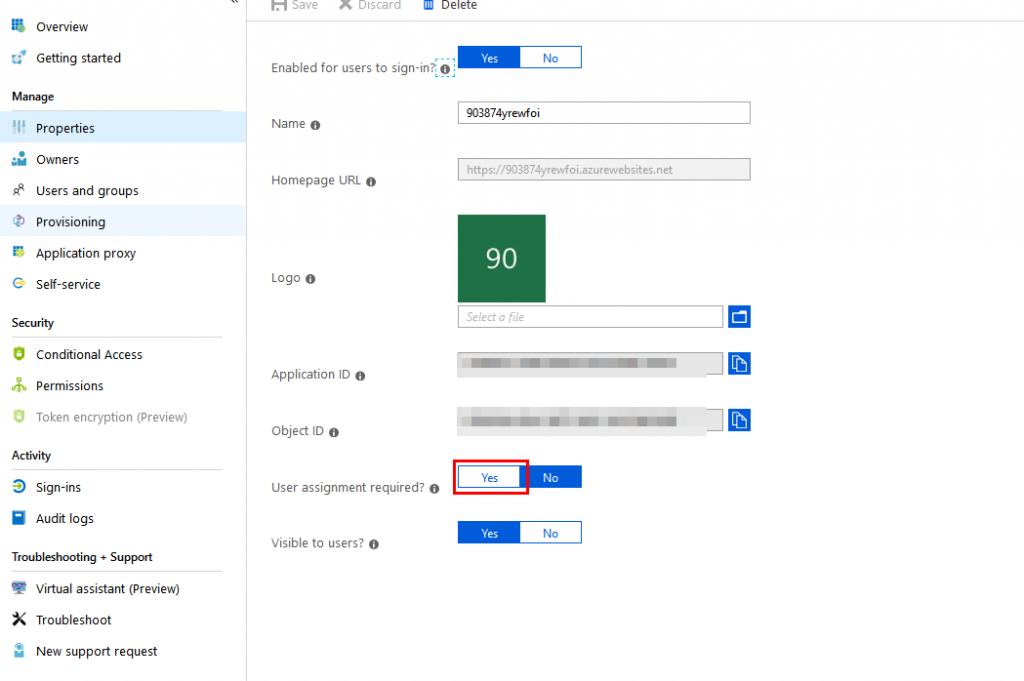Click the Getting started rocket icon
The image size is (1024, 681).
point(18,57)
